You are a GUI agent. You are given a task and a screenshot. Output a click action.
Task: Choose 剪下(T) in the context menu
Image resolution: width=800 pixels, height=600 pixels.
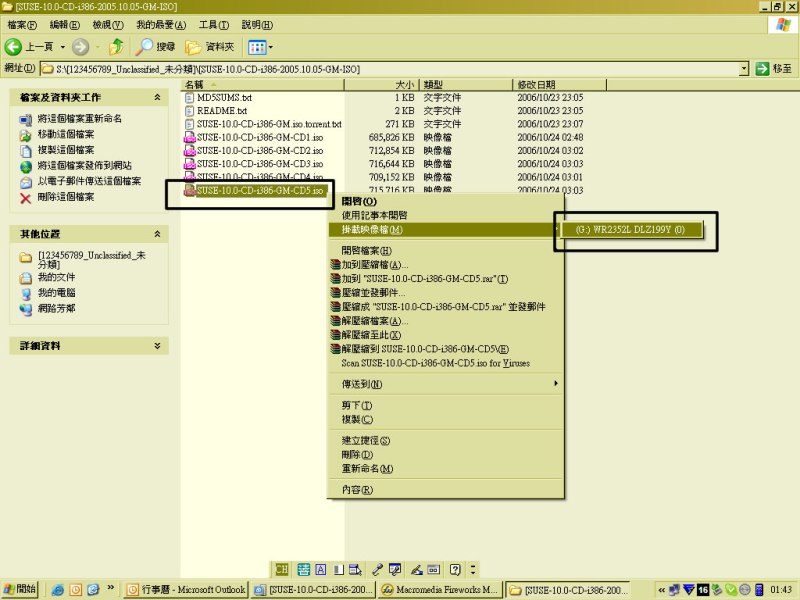click(x=445, y=405)
